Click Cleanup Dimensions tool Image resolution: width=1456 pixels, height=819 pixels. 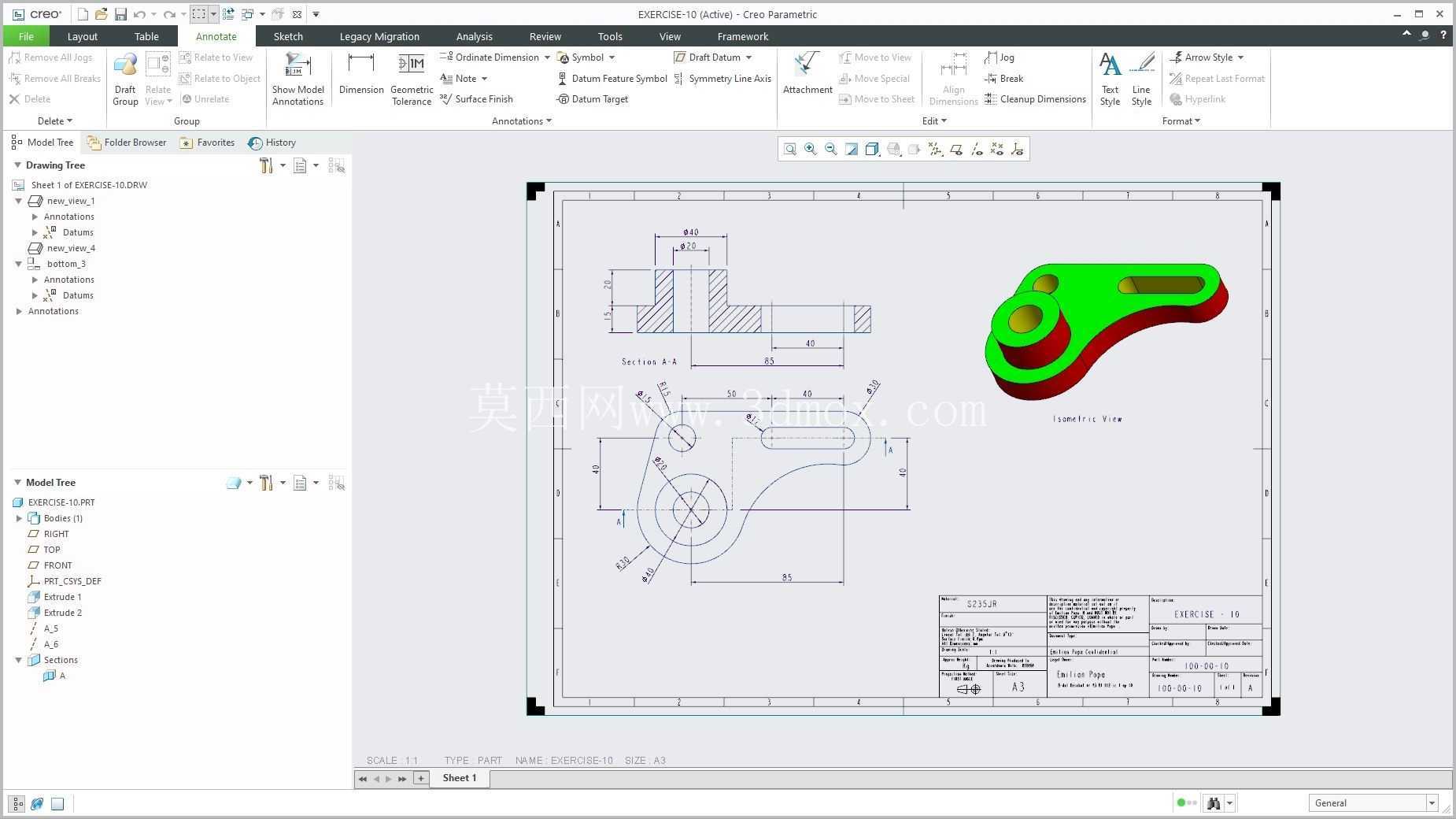1035,99
